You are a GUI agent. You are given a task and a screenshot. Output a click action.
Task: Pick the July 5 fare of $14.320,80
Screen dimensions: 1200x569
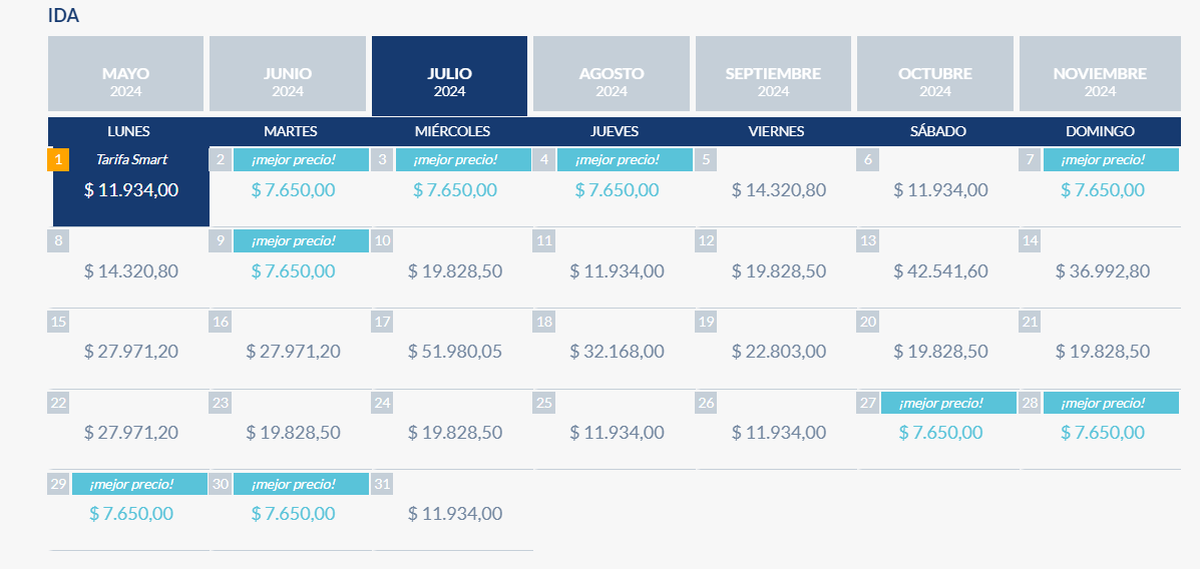779,189
